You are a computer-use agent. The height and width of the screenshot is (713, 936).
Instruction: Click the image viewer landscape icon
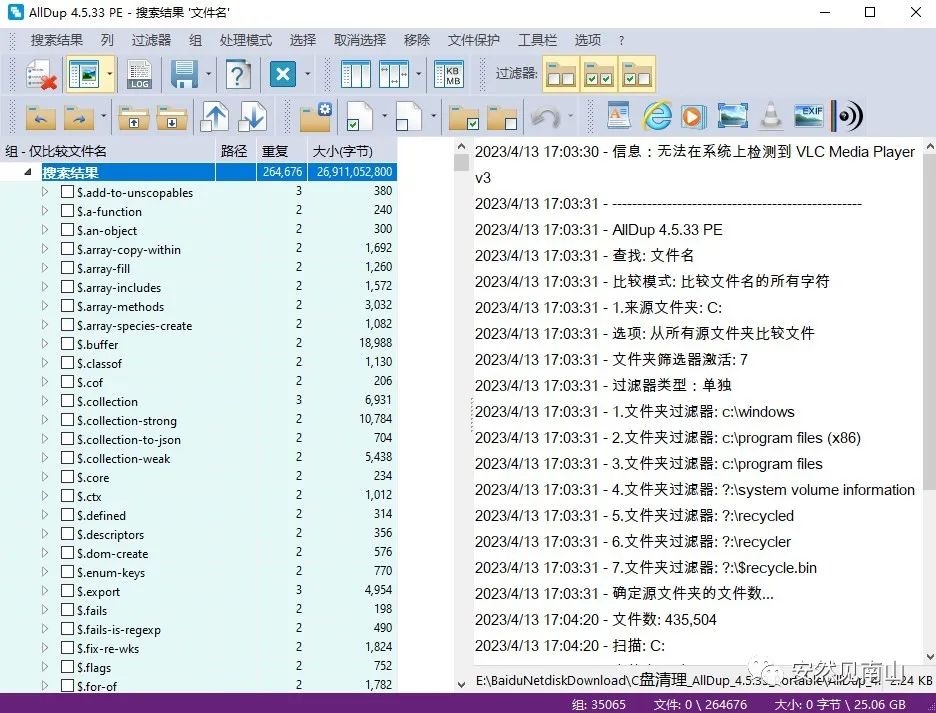click(732, 115)
